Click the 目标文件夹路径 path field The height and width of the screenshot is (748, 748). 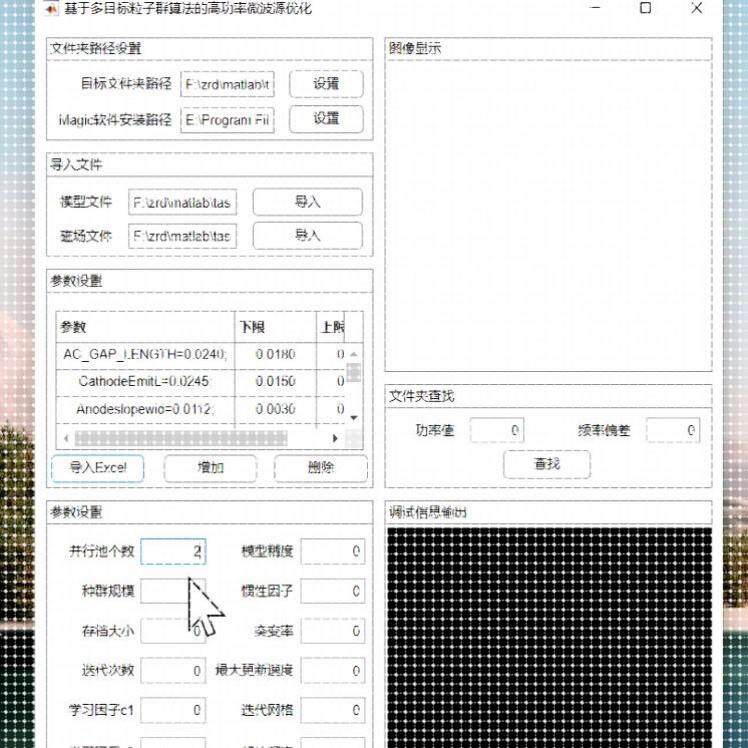tap(227, 84)
